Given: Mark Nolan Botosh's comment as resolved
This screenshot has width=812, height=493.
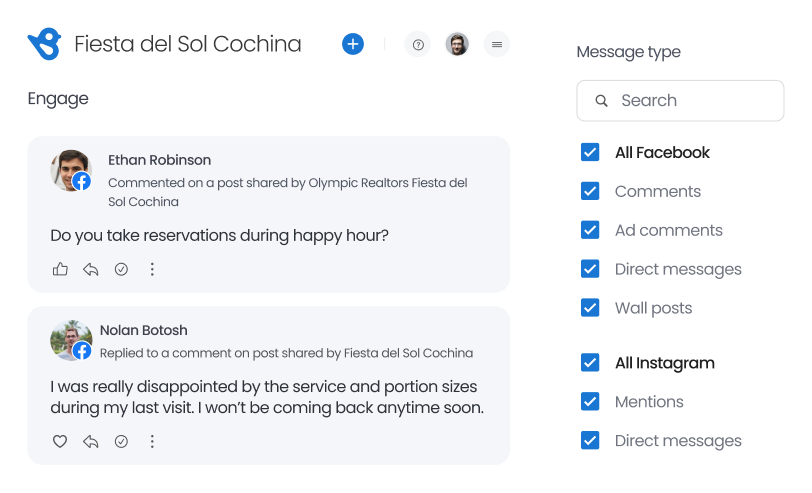Looking at the screenshot, I should (121, 441).
